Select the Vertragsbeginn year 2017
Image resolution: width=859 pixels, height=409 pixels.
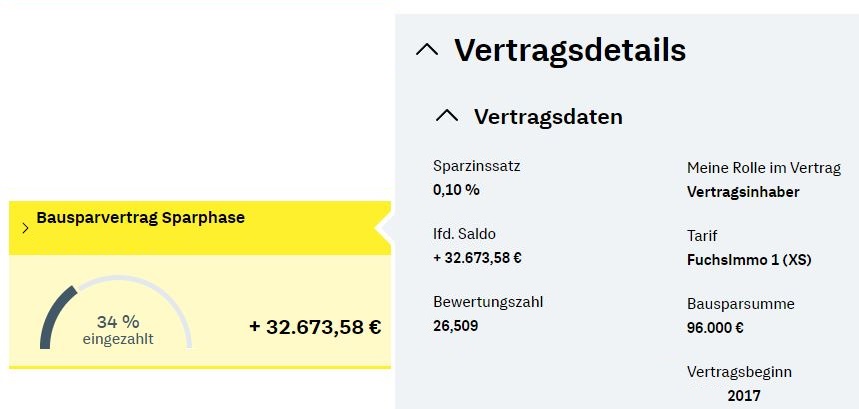coord(744,396)
